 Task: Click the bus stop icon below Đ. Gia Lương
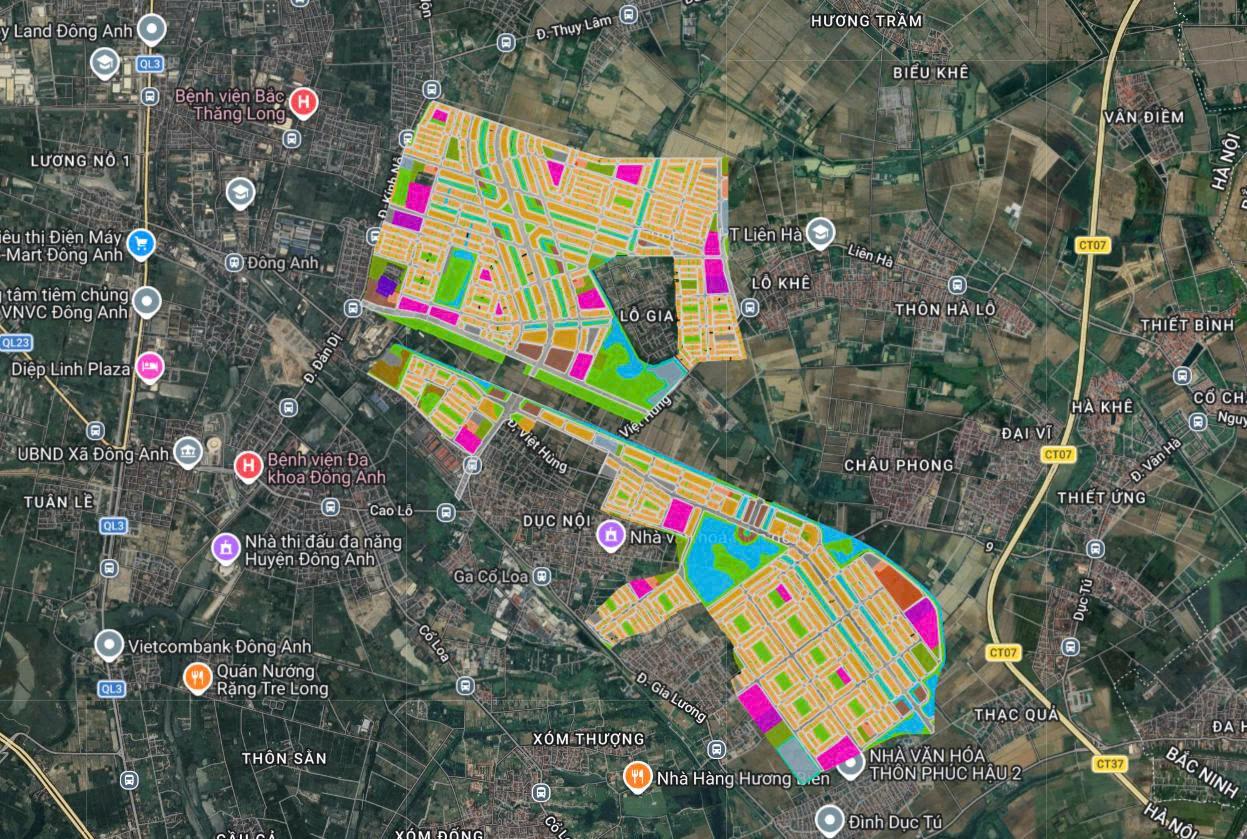(x=716, y=749)
